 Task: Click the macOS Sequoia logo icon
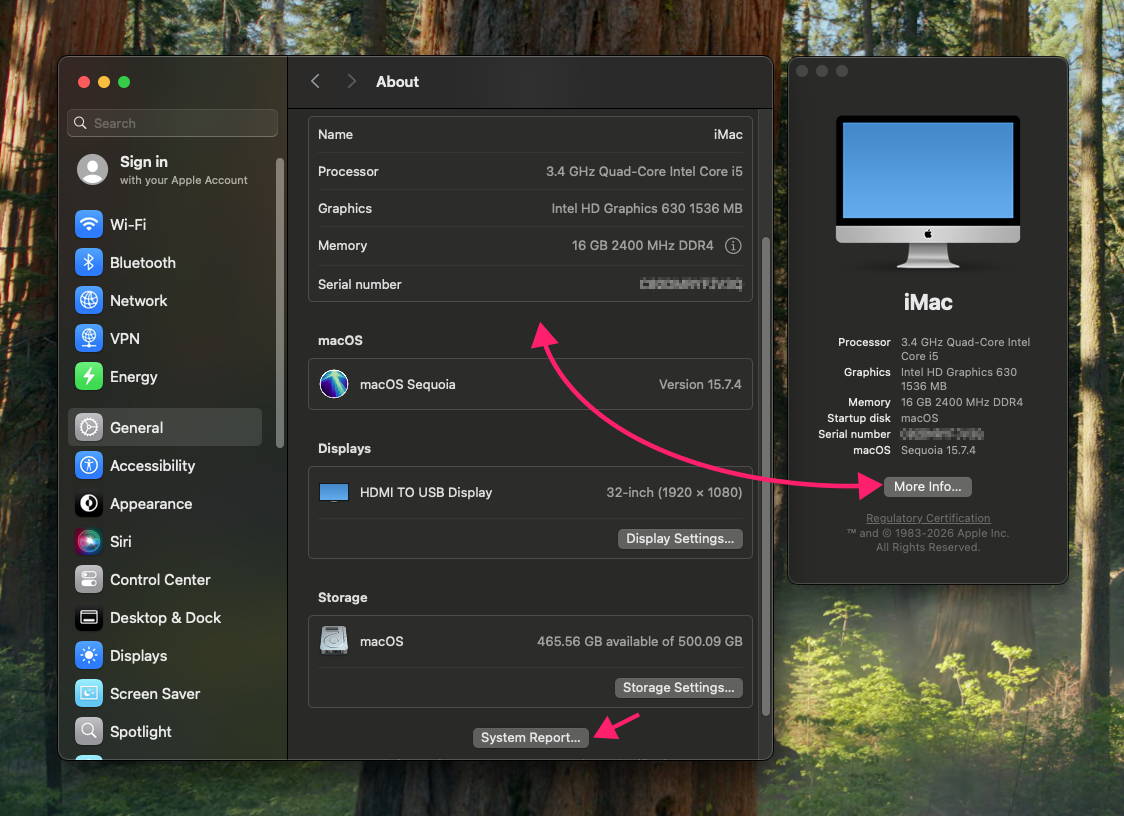click(x=334, y=384)
